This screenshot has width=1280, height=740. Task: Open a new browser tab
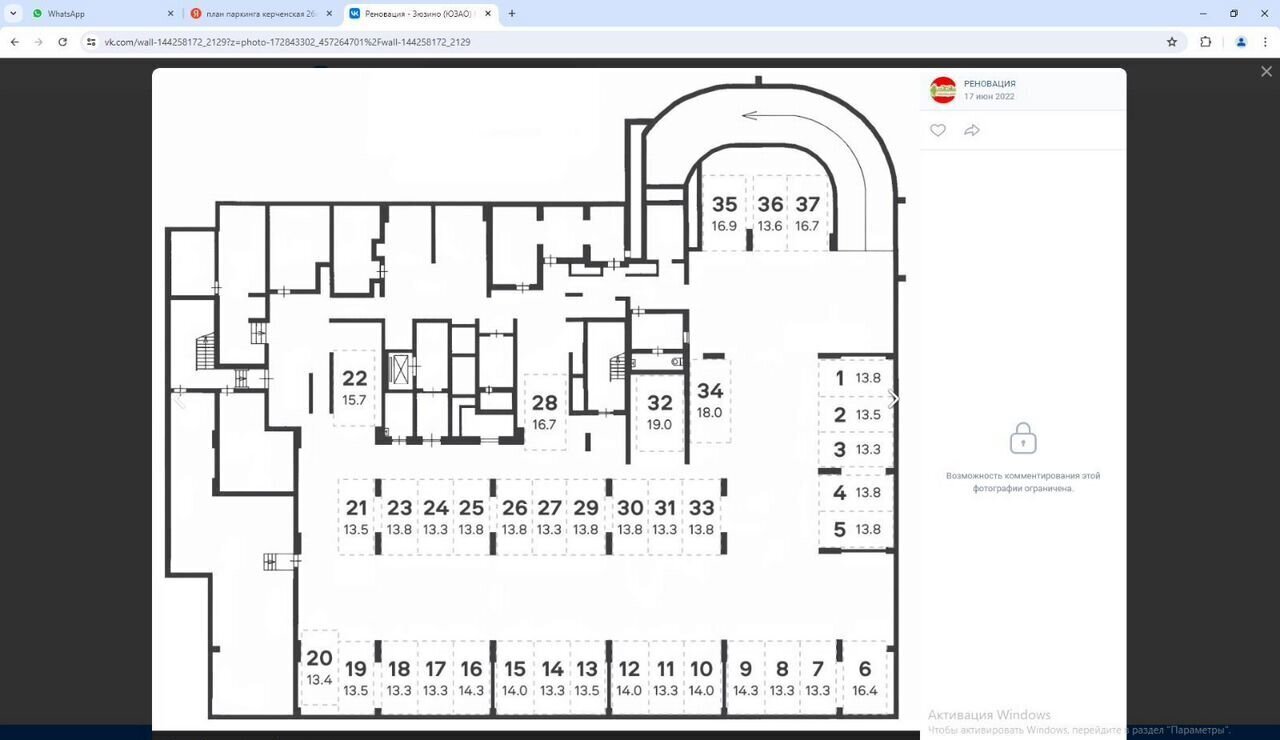click(512, 14)
